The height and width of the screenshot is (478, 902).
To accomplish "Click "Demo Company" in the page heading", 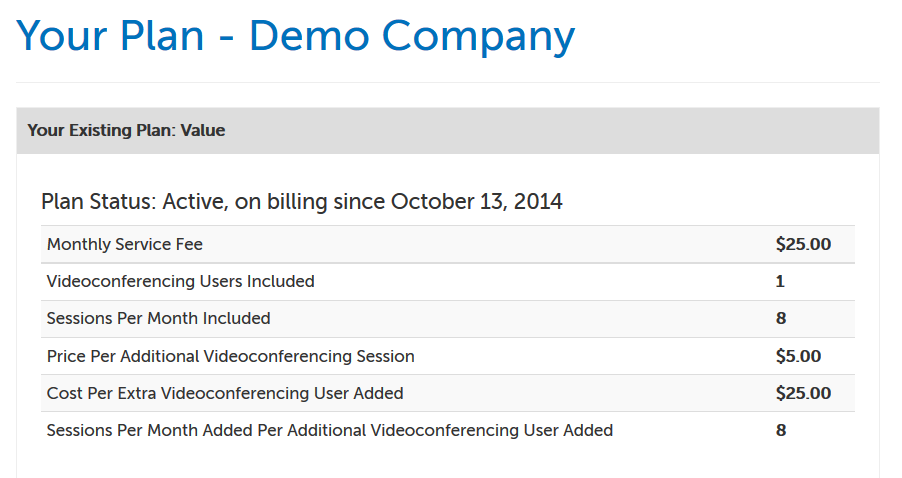I will pos(412,36).
